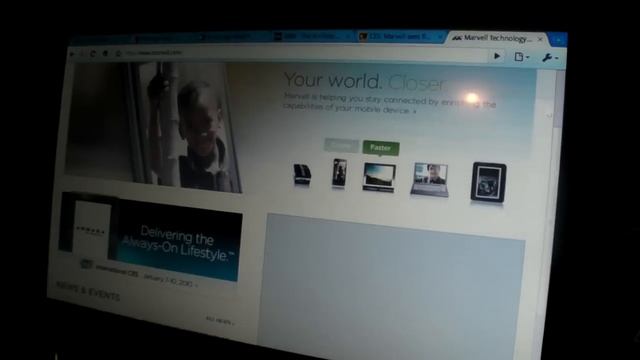Open the wrench settings menu
Image resolution: width=640 pixels, height=360 pixels.
point(549,58)
